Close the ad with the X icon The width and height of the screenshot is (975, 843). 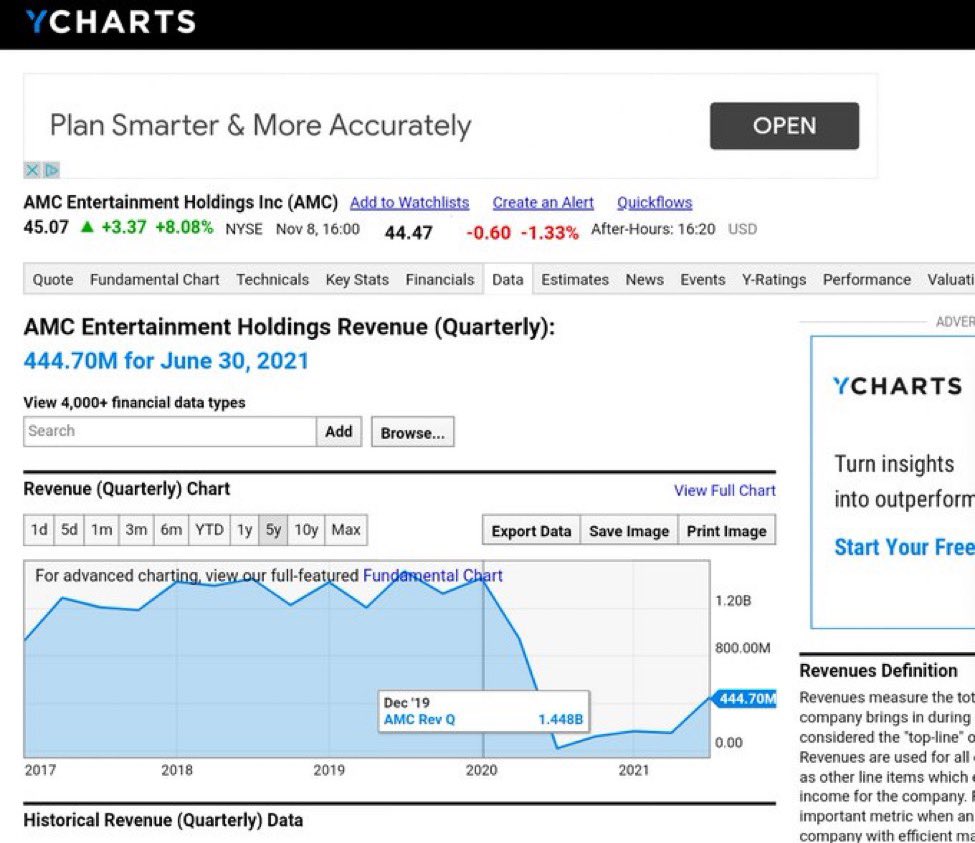(x=32, y=170)
